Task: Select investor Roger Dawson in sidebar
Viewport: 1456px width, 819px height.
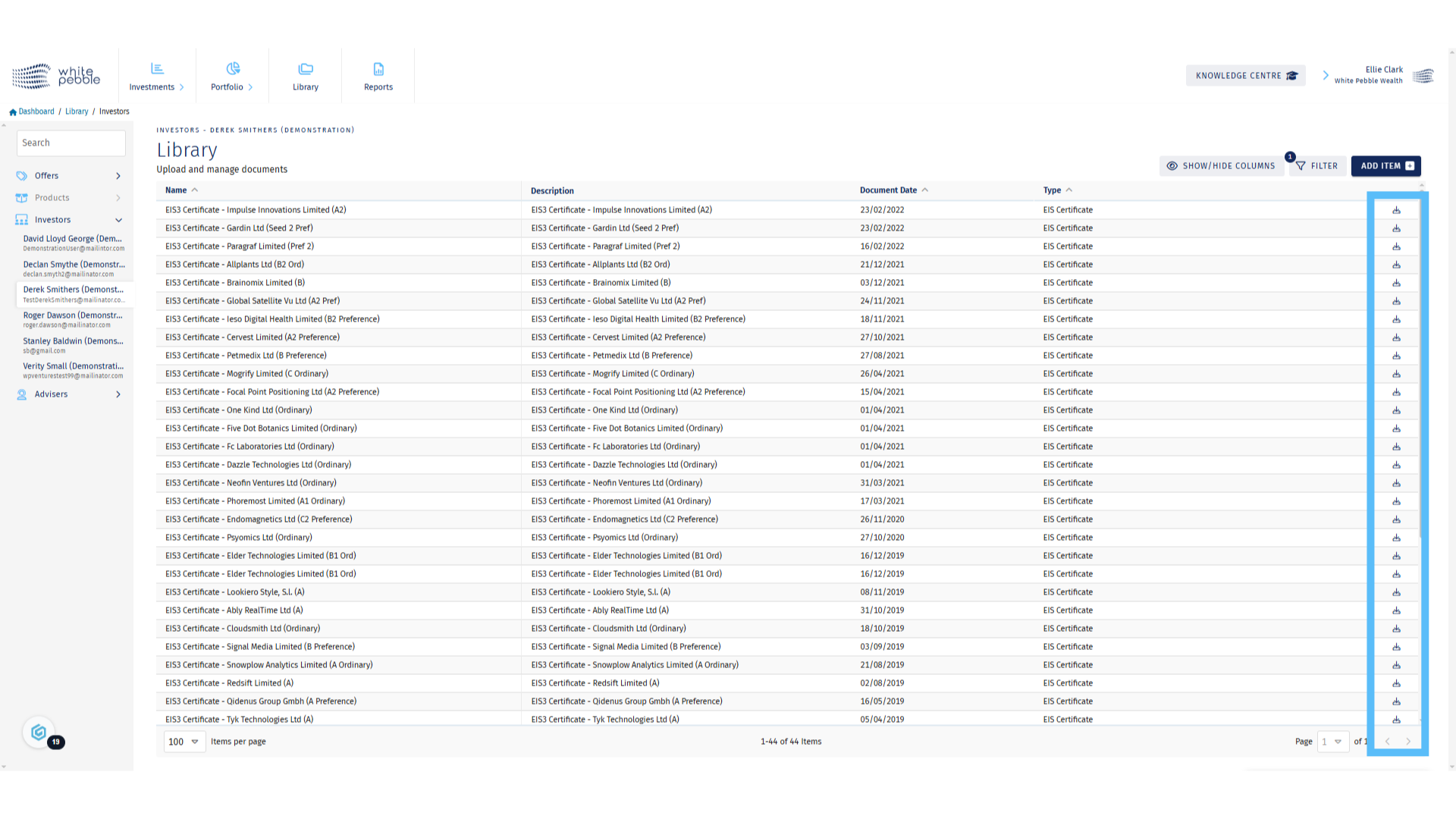Action: 72,315
